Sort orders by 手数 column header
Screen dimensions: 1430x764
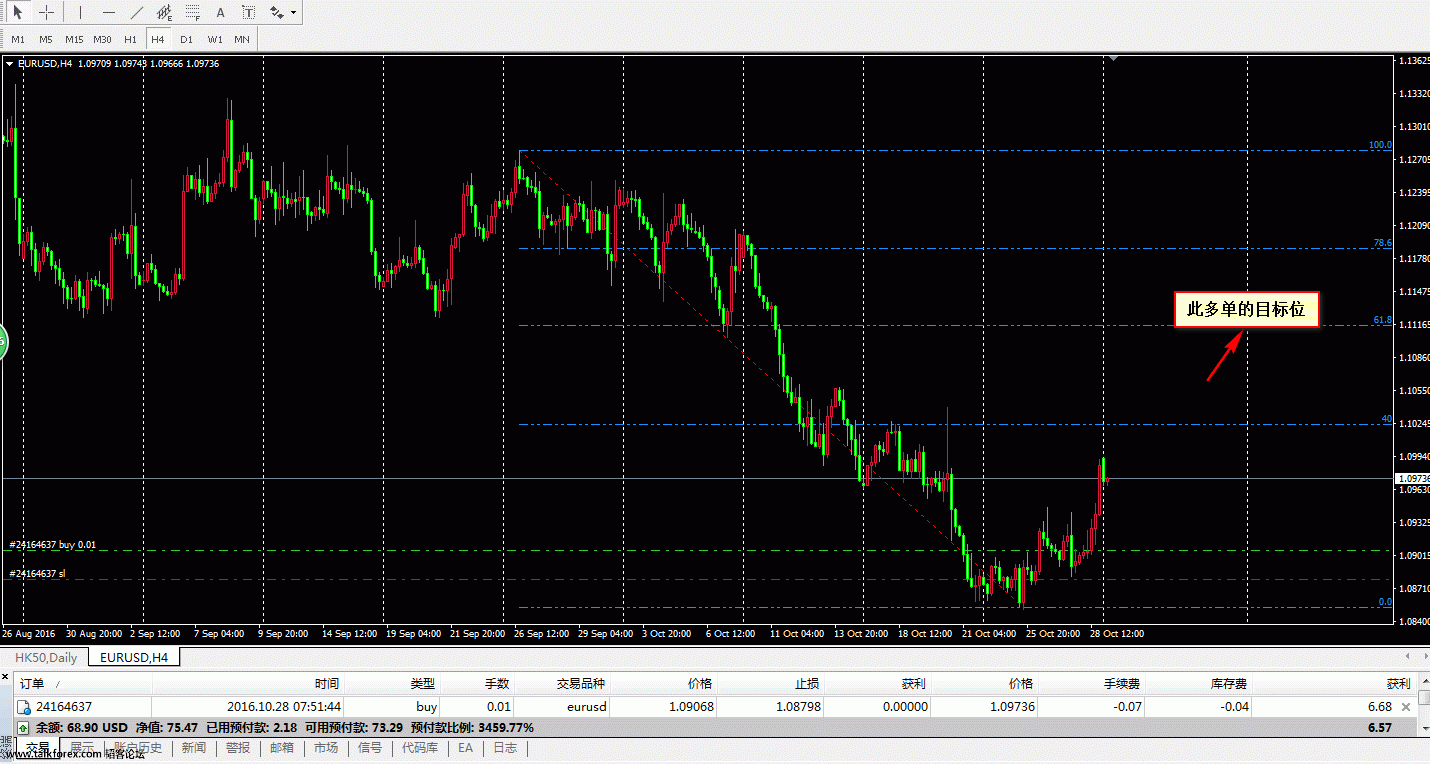pyautogui.click(x=478, y=684)
